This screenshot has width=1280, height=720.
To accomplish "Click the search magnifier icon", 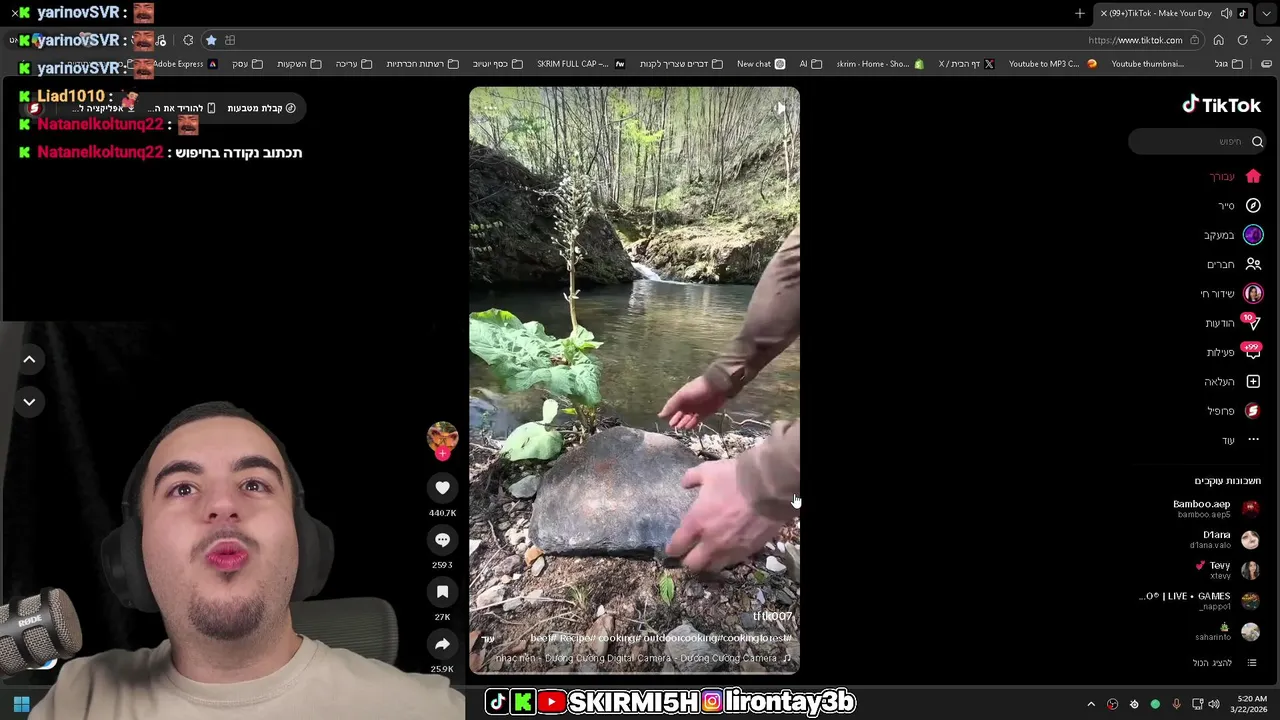I will [1257, 142].
